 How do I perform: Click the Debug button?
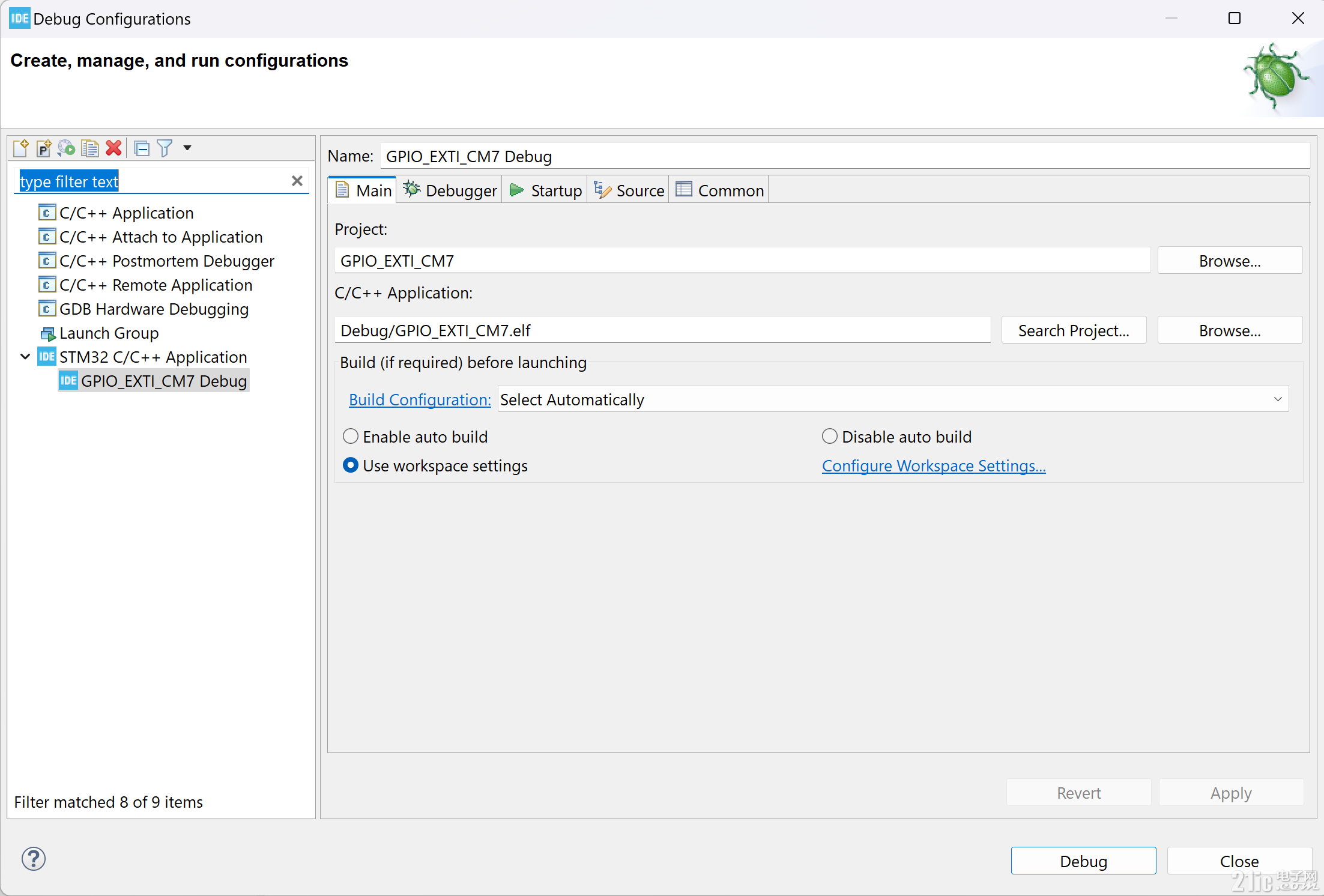tap(1083, 861)
